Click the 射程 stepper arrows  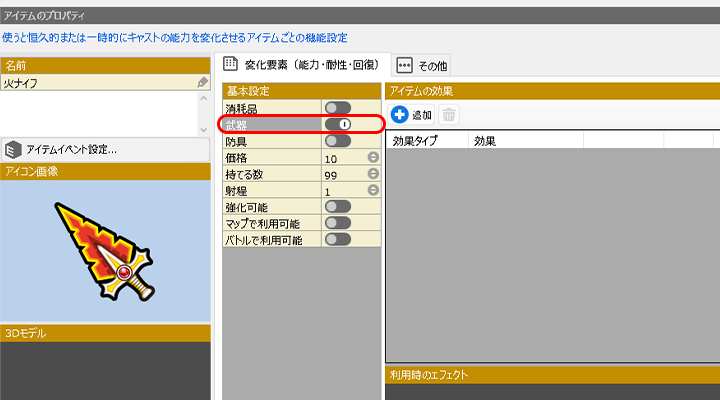pyautogui.click(x=373, y=190)
